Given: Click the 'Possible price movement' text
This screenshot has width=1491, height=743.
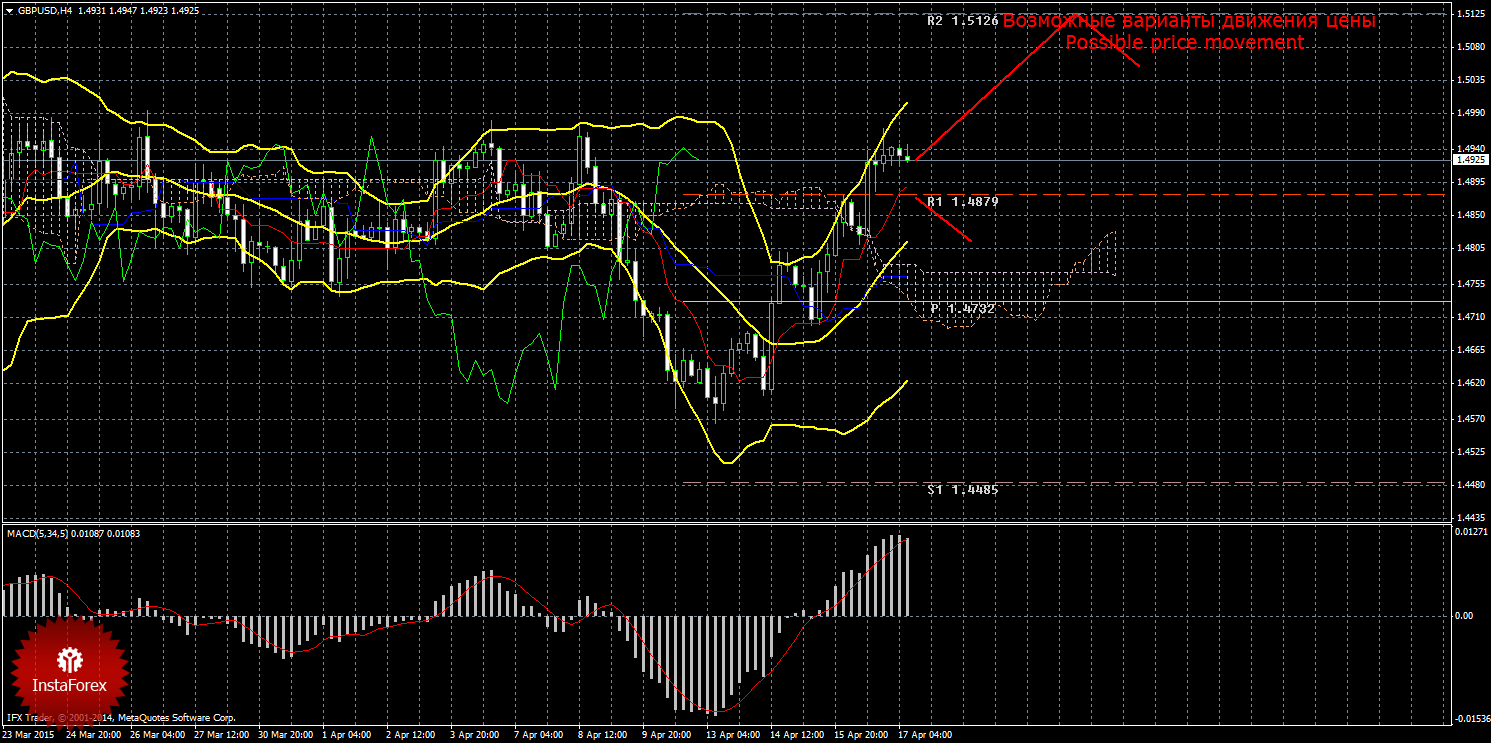Looking at the screenshot, I should coord(1184,43).
